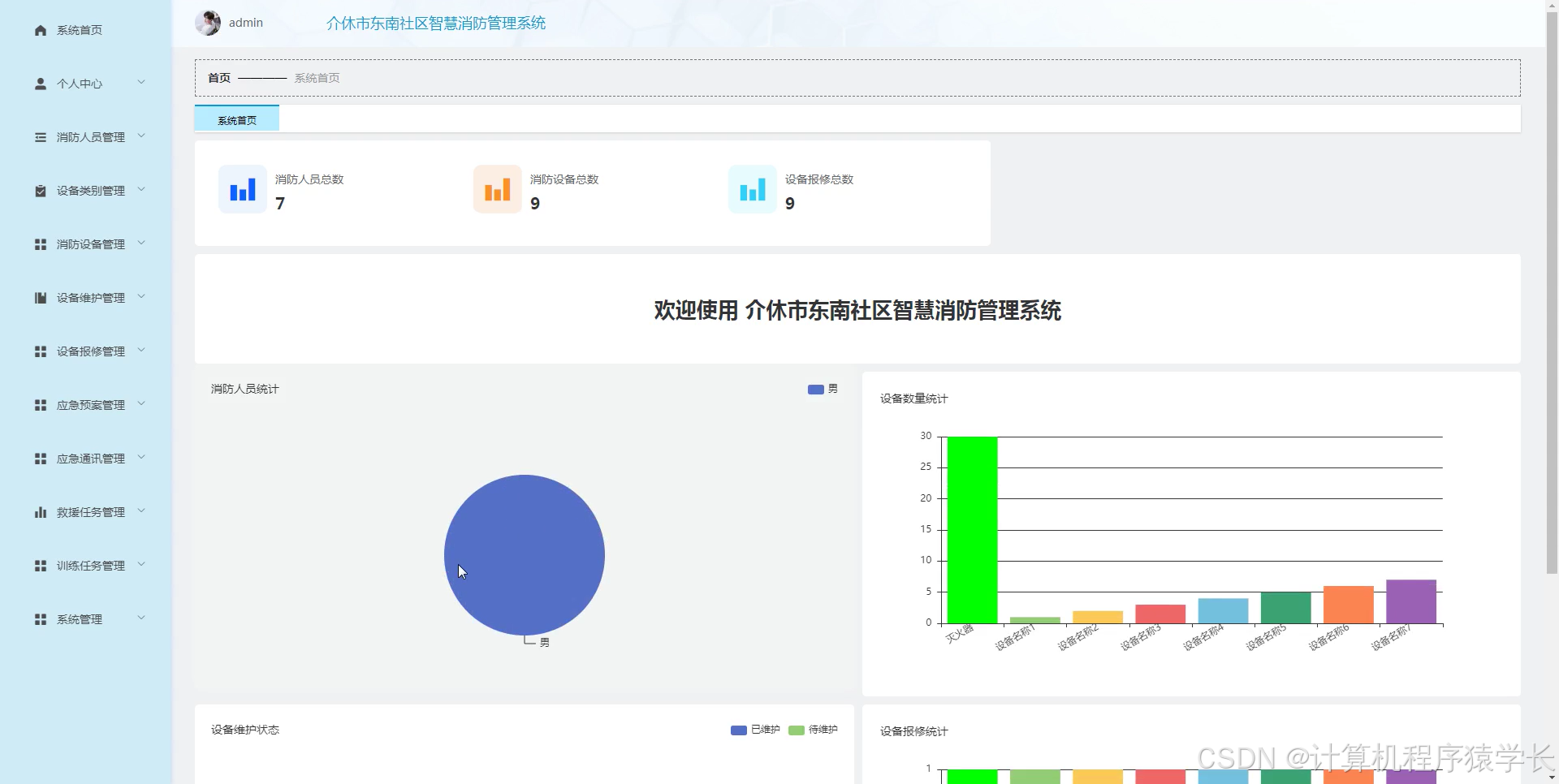Viewport: 1559px width, 784px height.
Task: Click the 消防人员总数 label
Action: pyautogui.click(x=309, y=179)
